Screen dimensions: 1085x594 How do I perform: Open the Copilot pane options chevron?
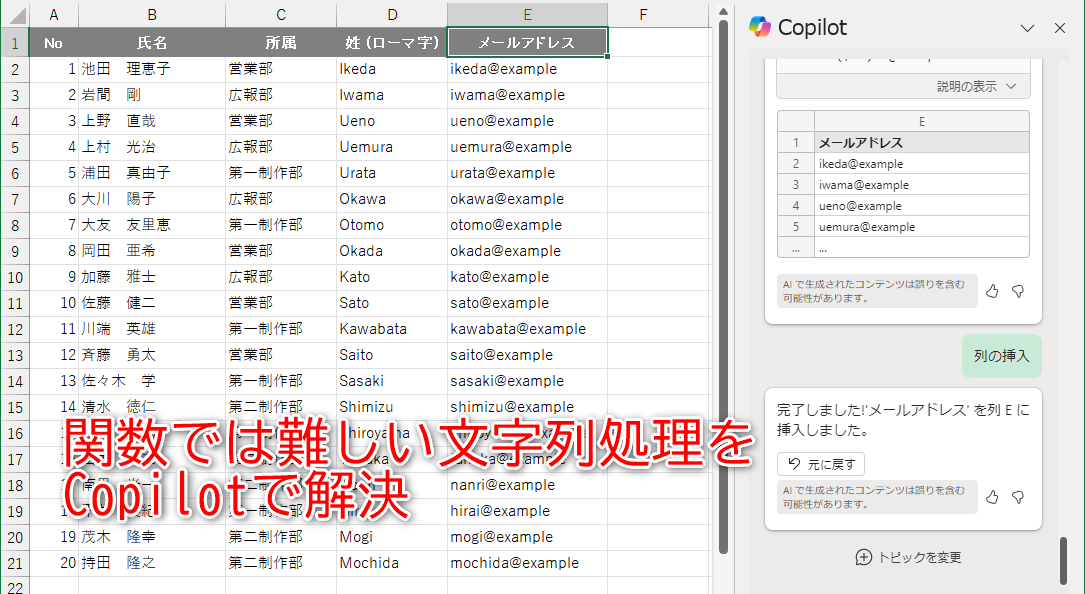click(1028, 28)
